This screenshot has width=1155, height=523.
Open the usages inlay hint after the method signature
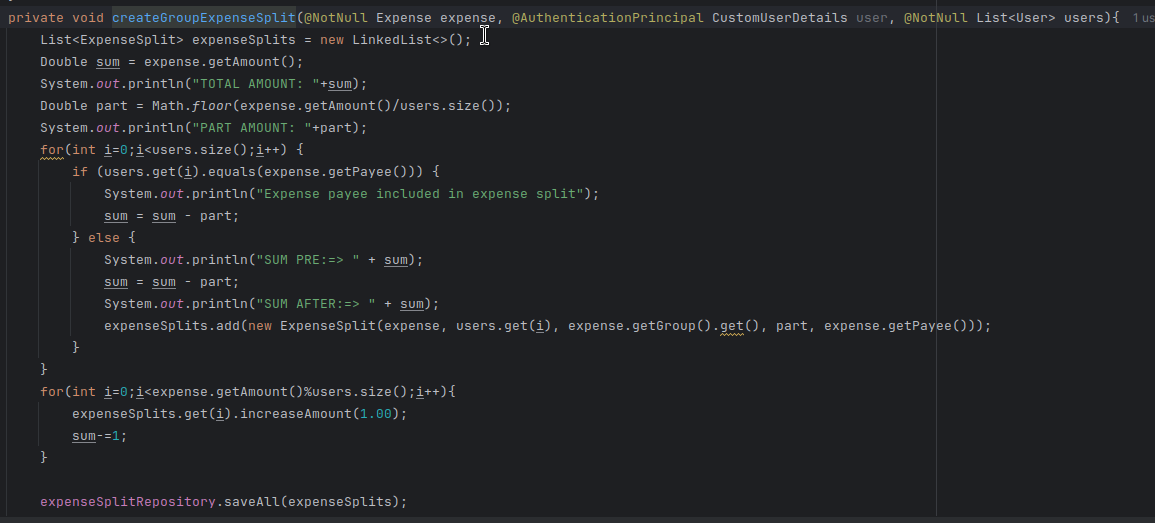tap(1142, 19)
